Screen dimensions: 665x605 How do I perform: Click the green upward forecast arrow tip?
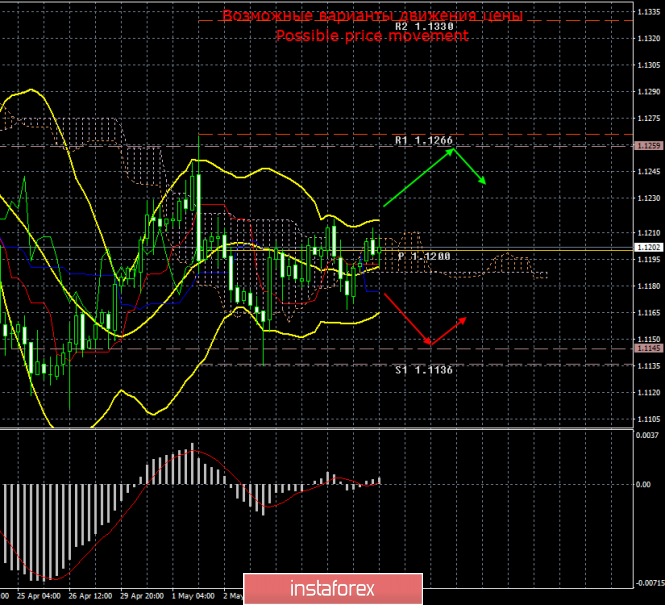(453, 149)
